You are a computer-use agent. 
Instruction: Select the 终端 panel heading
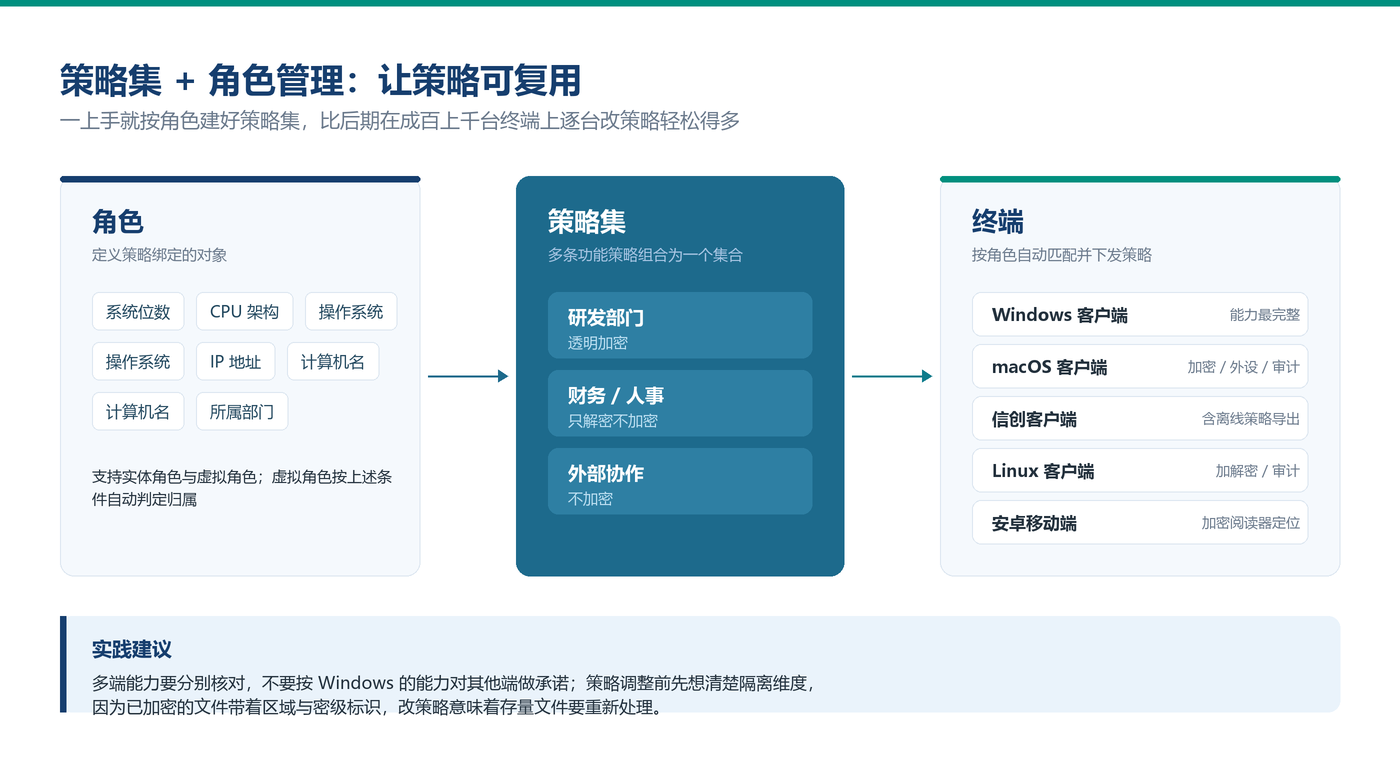tap(998, 221)
